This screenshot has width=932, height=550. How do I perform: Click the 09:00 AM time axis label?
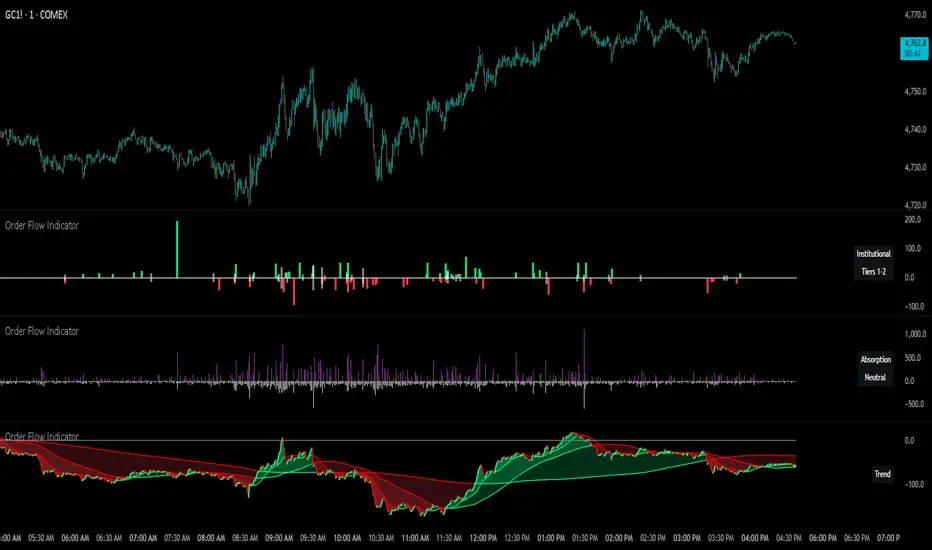[x=279, y=538]
